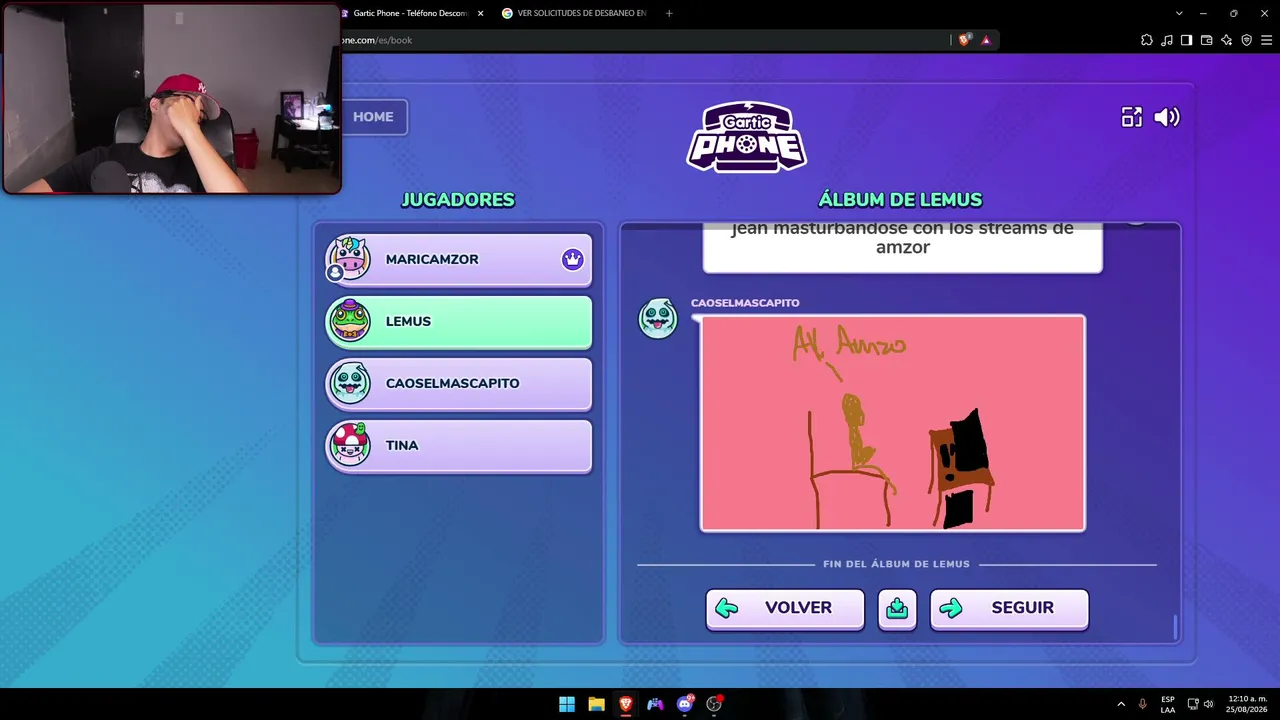The width and height of the screenshot is (1280, 720).
Task: Select player TINA in the list
Action: point(459,446)
